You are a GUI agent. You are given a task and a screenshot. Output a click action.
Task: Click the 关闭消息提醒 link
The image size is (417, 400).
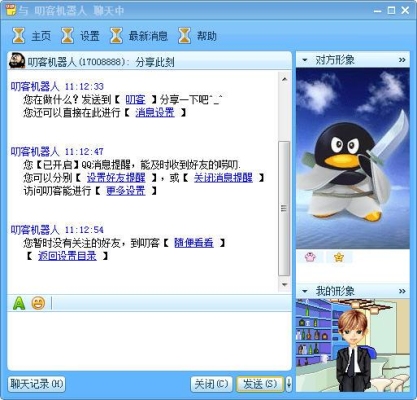[x=223, y=178]
